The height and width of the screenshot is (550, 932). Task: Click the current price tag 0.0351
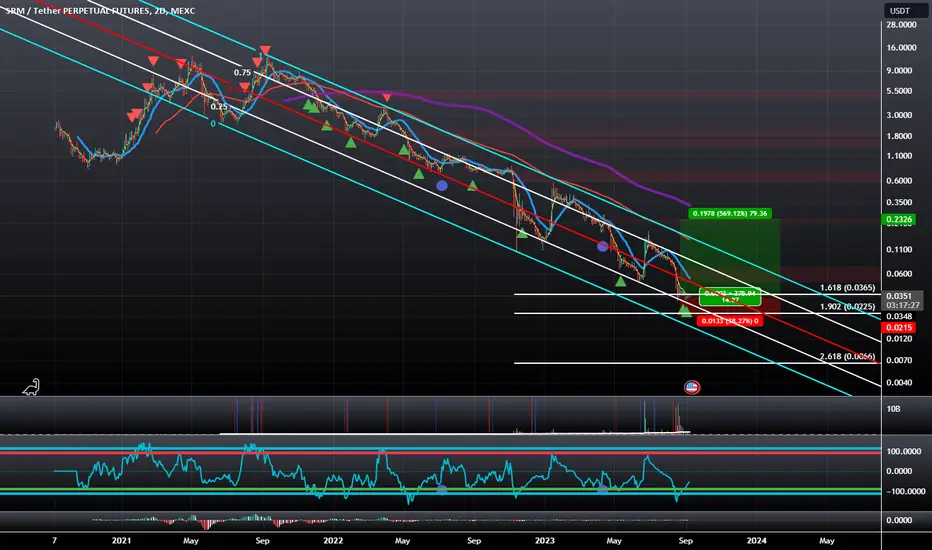pos(899,296)
